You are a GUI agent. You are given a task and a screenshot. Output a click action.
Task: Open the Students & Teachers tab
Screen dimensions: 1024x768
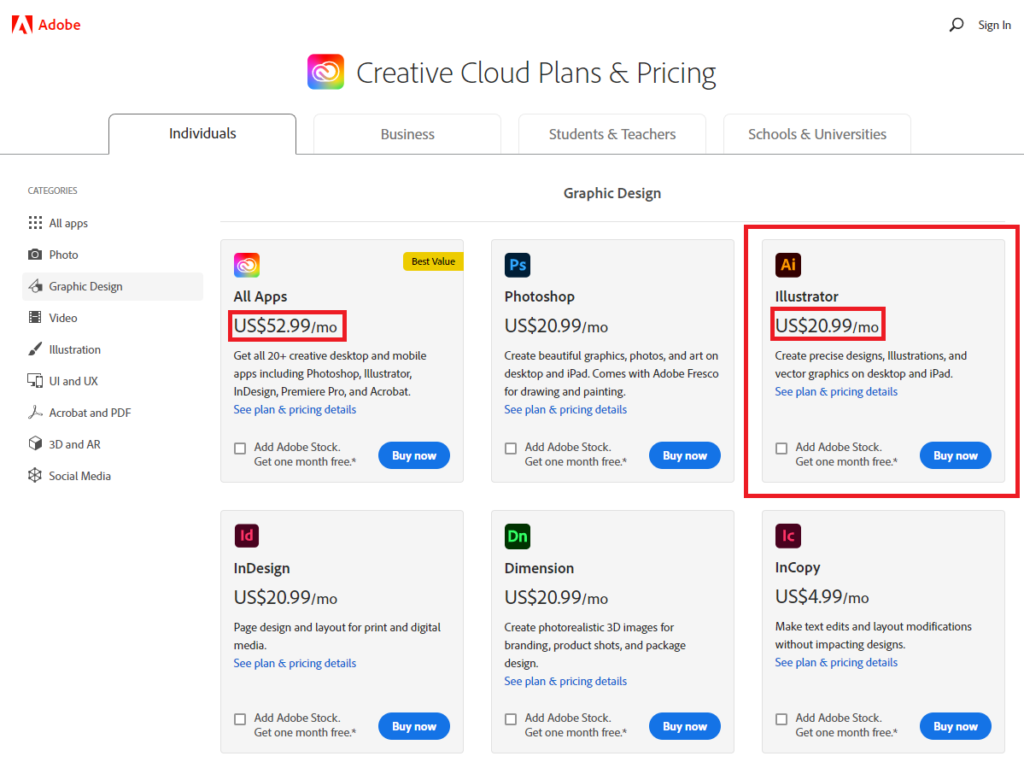click(x=612, y=135)
